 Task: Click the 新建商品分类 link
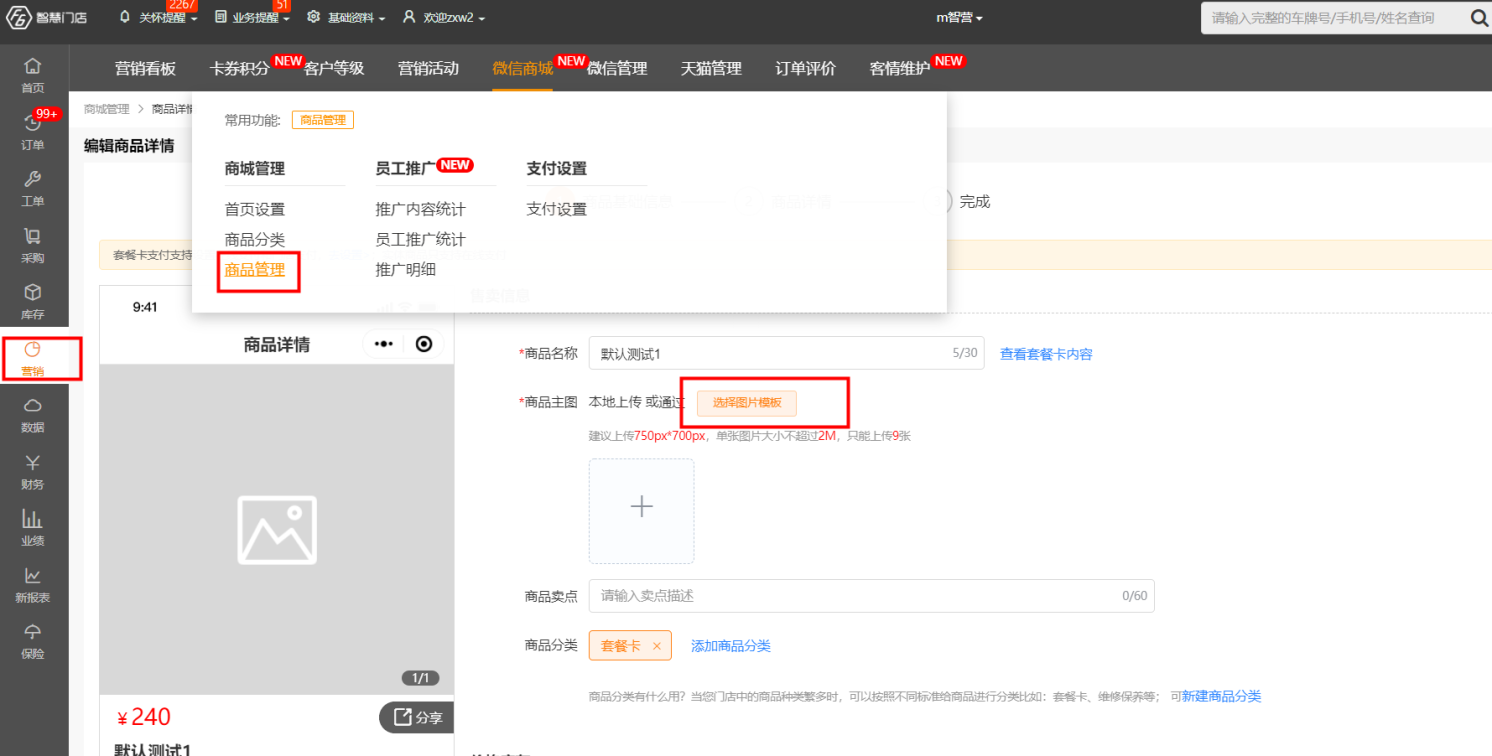(x=1221, y=696)
